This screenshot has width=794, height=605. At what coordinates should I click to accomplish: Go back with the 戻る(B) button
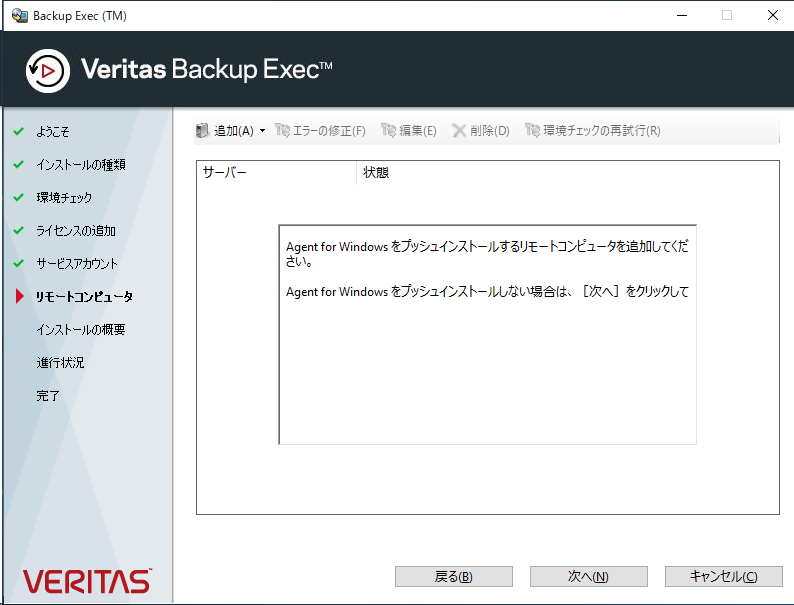(454, 576)
